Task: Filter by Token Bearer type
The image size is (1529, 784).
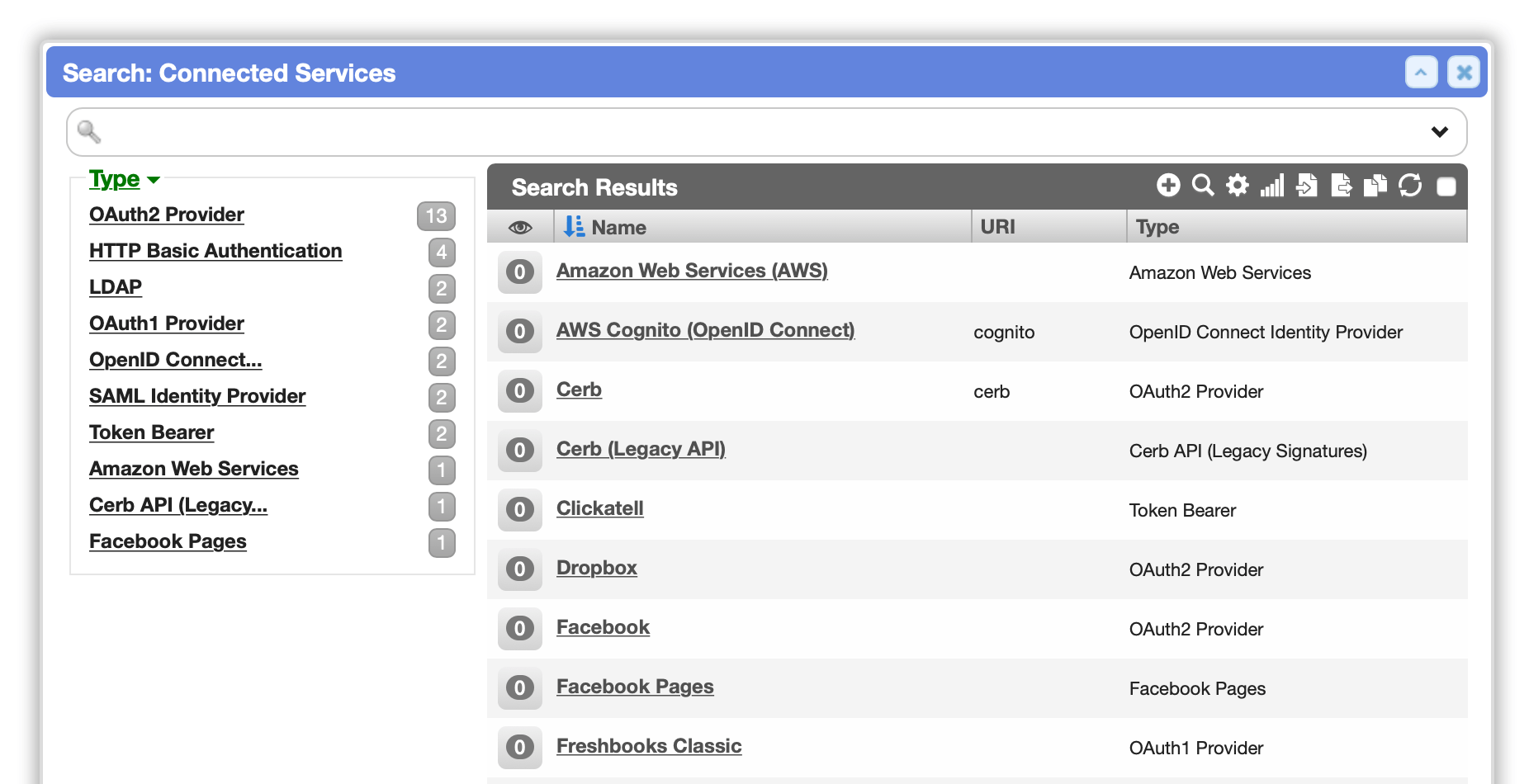Action: (152, 432)
